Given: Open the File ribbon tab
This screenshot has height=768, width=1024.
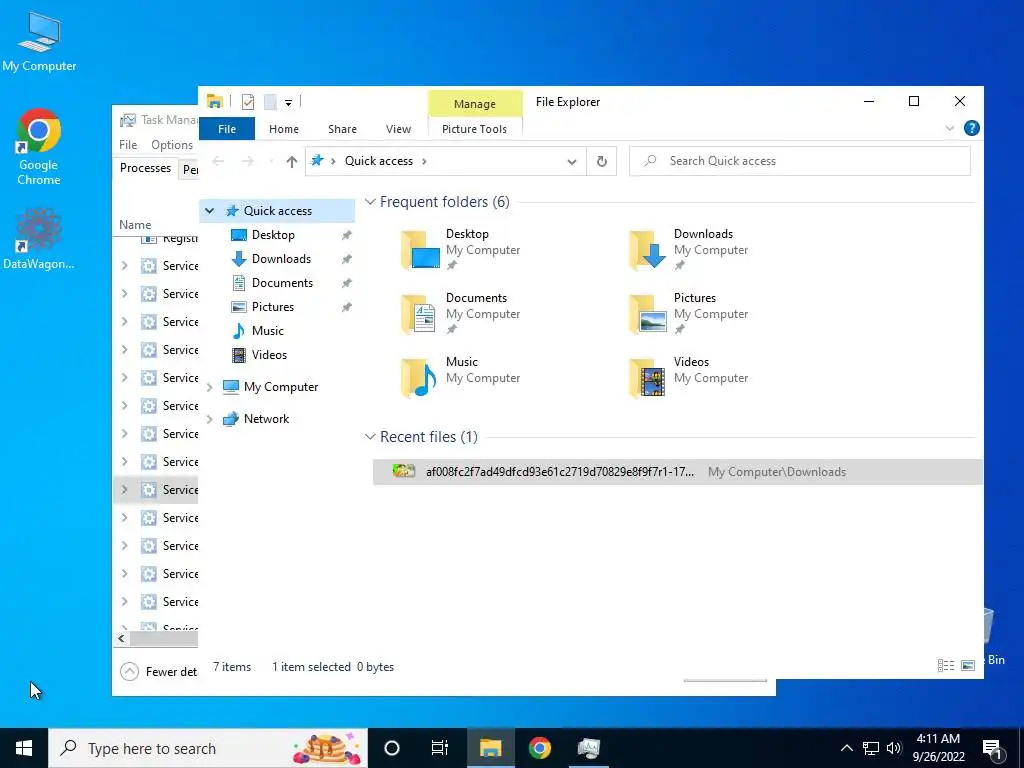Looking at the screenshot, I should [227, 129].
